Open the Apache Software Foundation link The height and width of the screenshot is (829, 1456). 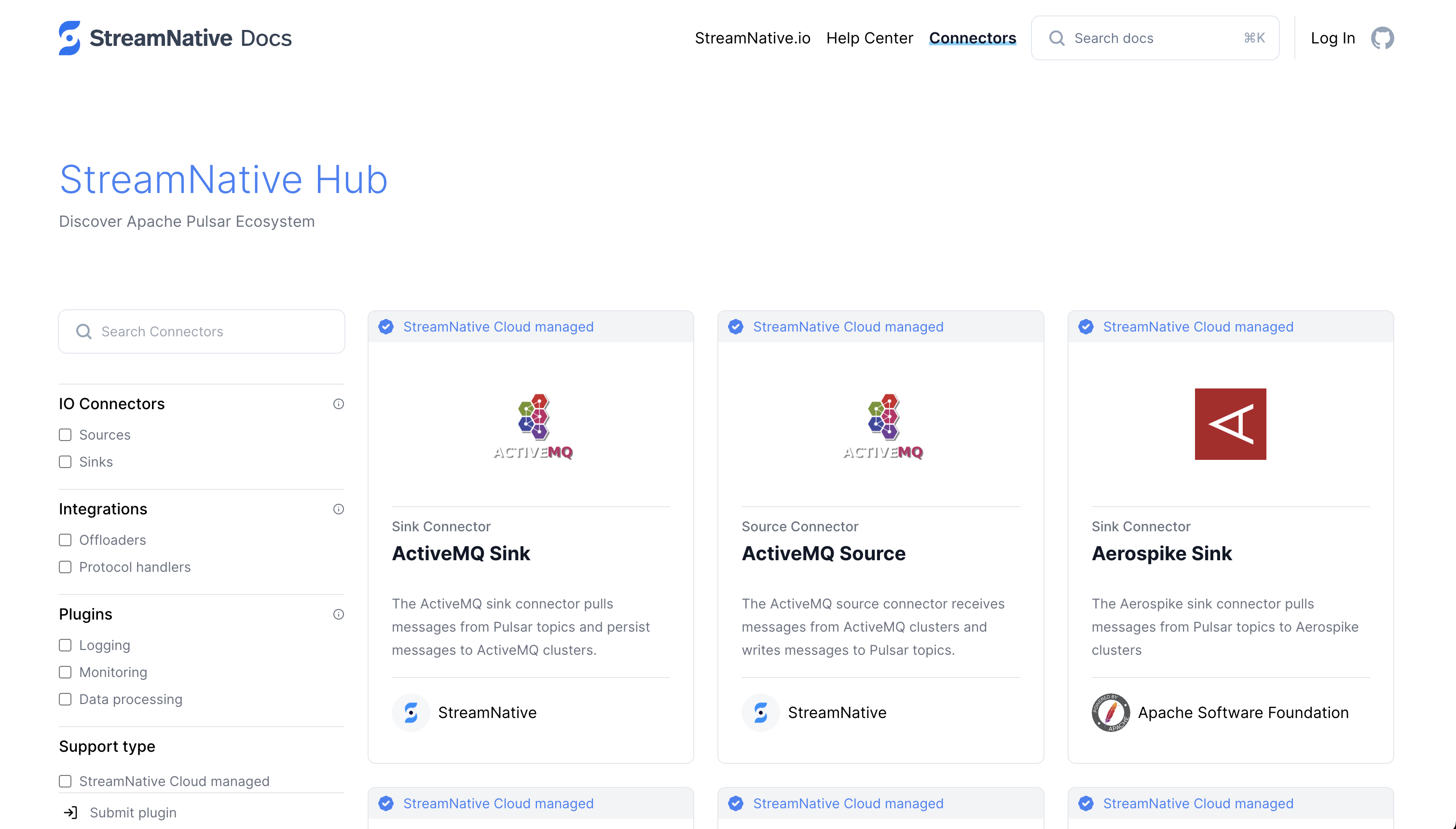[x=1243, y=712]
